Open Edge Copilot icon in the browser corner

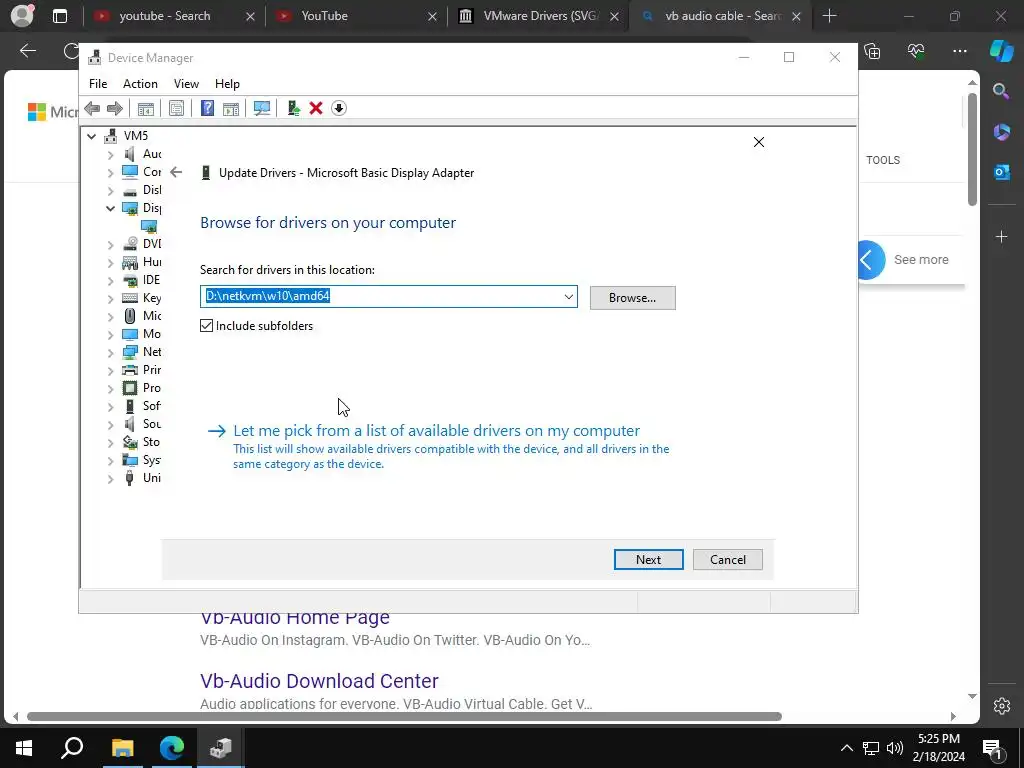[1002, 50]
